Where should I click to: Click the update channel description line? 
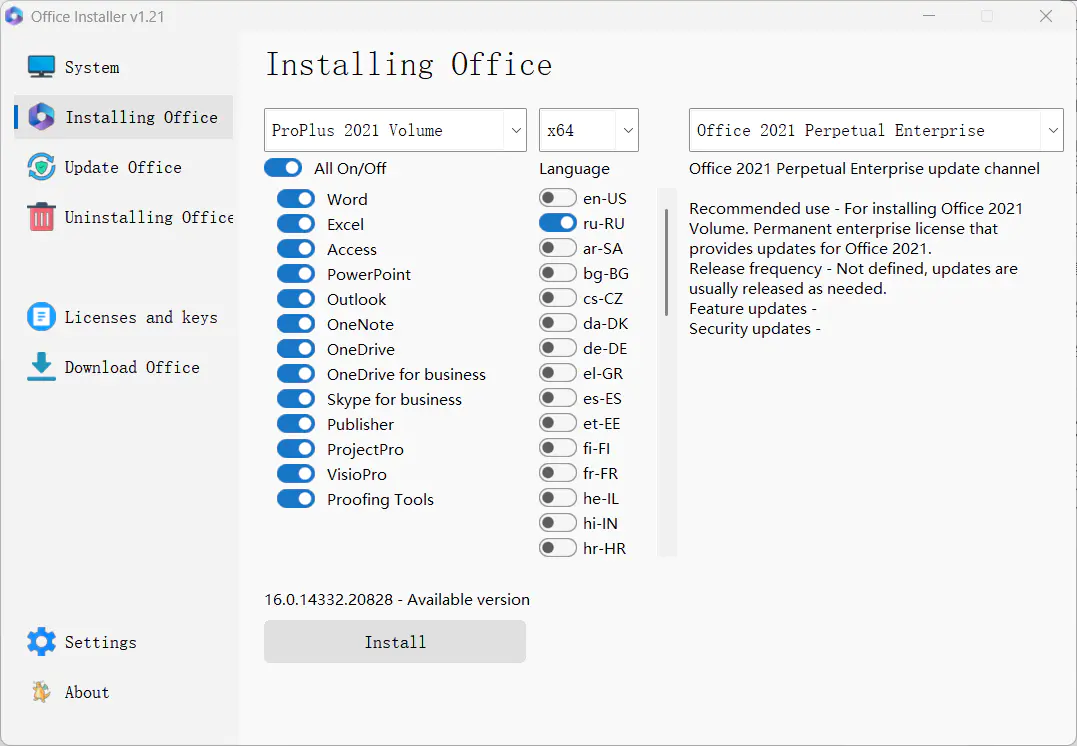[x=864, y=168]
